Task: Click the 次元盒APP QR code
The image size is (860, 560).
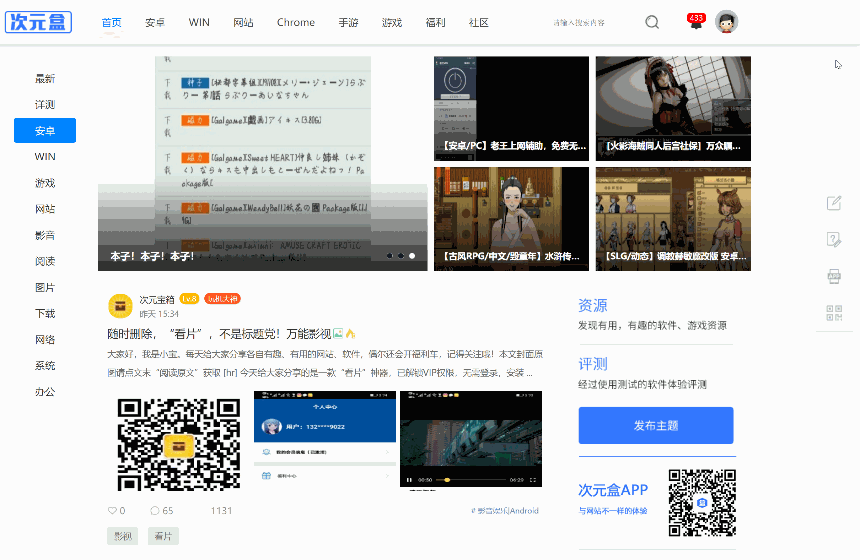Action: click(x=702, y=502)
